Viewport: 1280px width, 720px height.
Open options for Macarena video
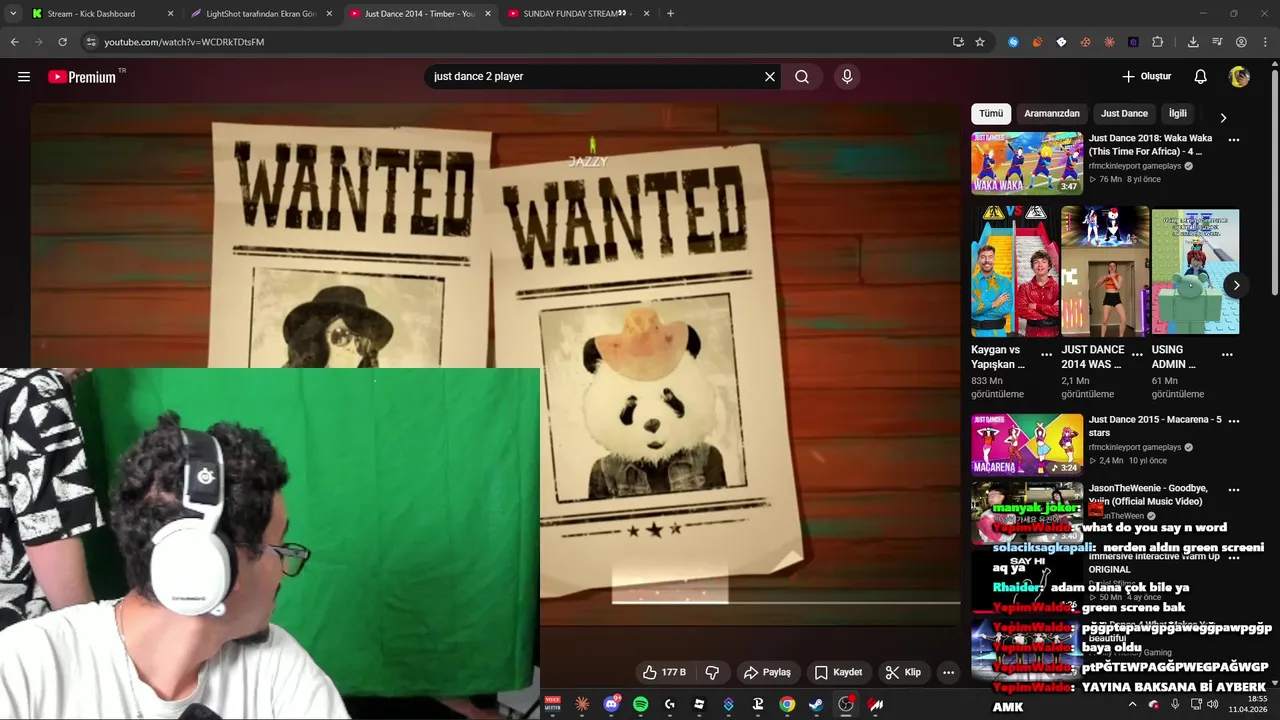pyautogui.click(x=1234, y=421)
